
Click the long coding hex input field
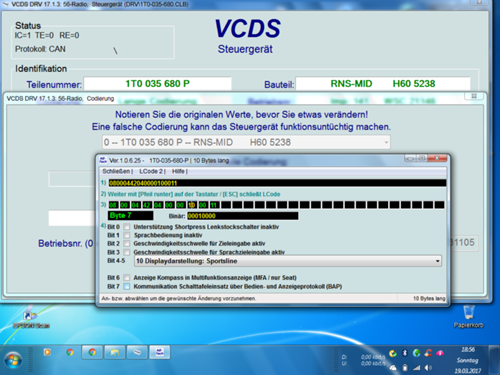click(277, 183)
